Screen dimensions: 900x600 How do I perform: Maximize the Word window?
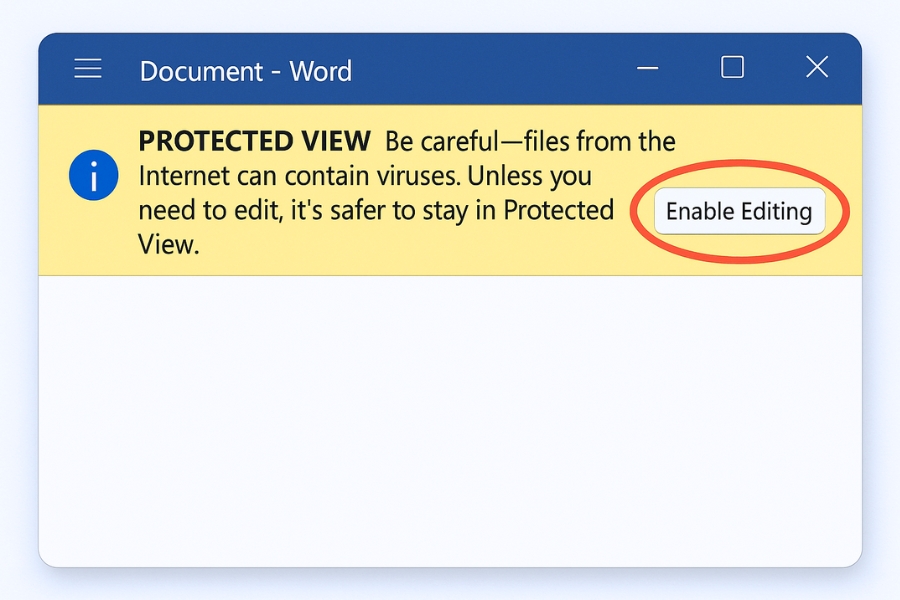733,68
